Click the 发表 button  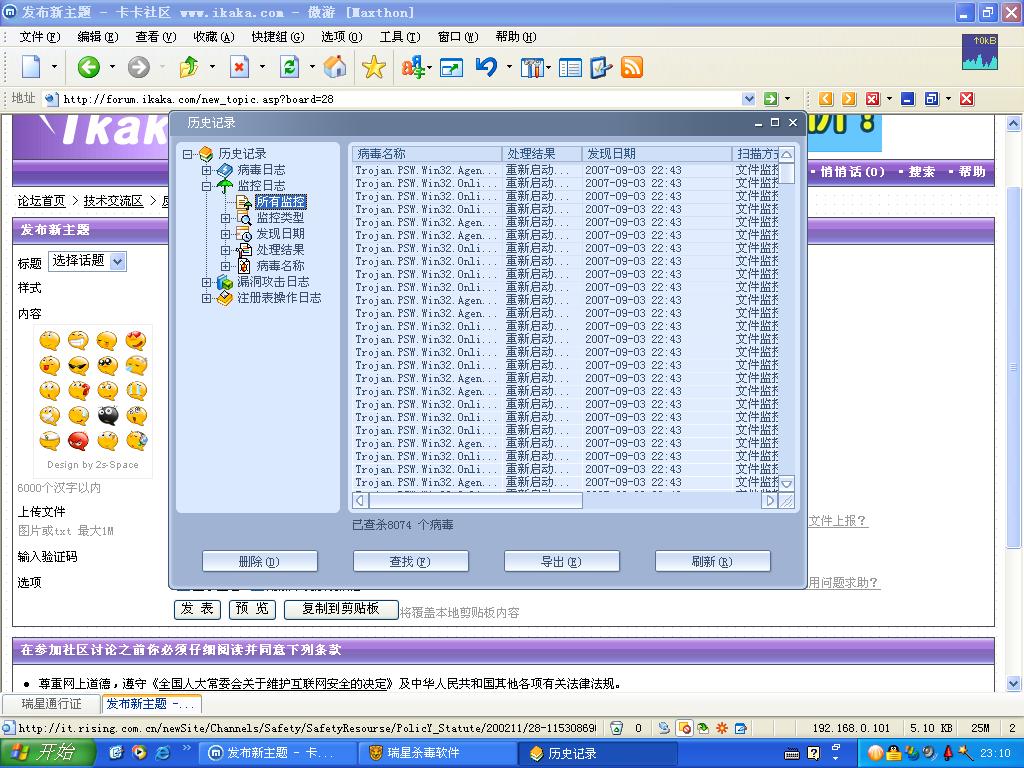pos(197,609)
